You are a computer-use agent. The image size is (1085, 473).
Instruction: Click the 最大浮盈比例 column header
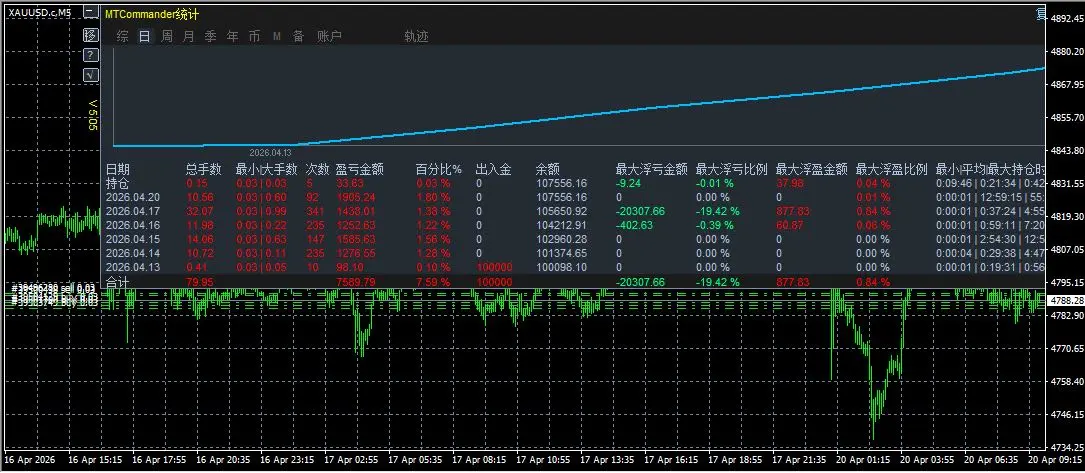(x=891, y=169)
